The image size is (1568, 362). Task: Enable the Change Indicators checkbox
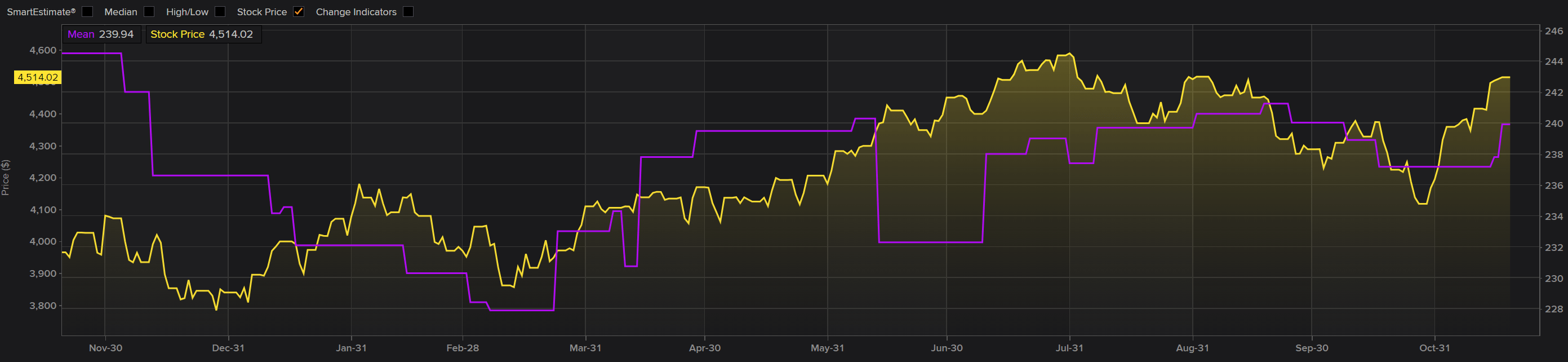[x=408, y=12]
